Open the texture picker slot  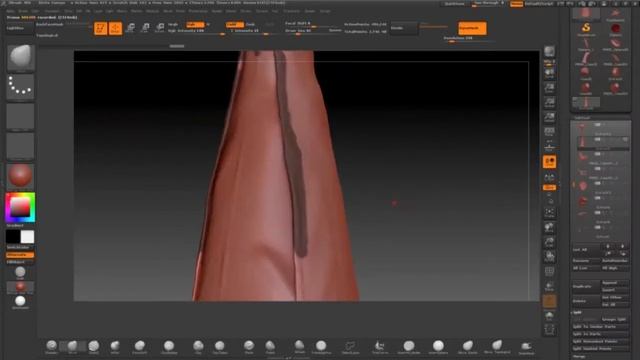20,146
